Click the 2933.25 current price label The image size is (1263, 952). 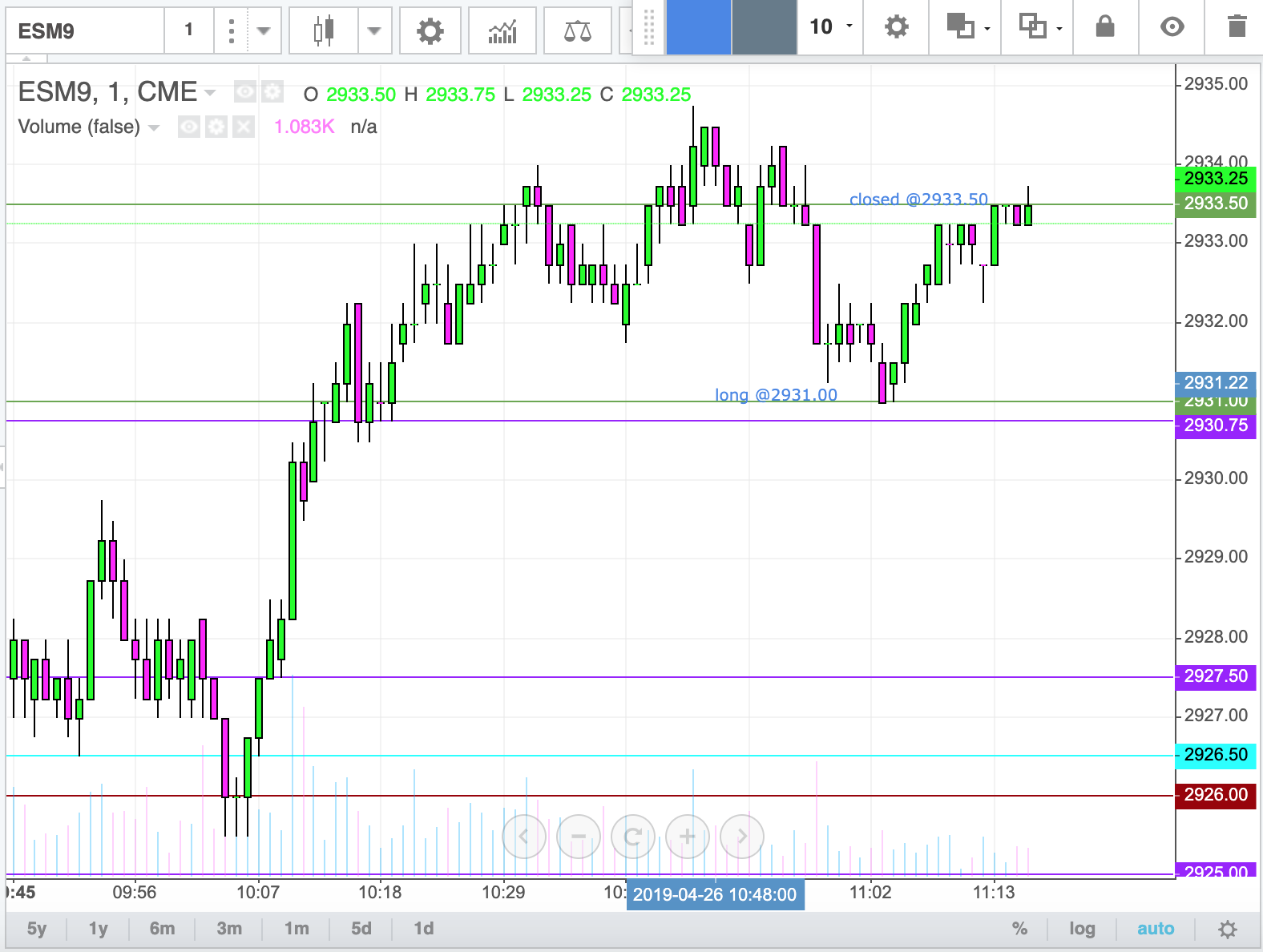click(x=1216, y=178)
